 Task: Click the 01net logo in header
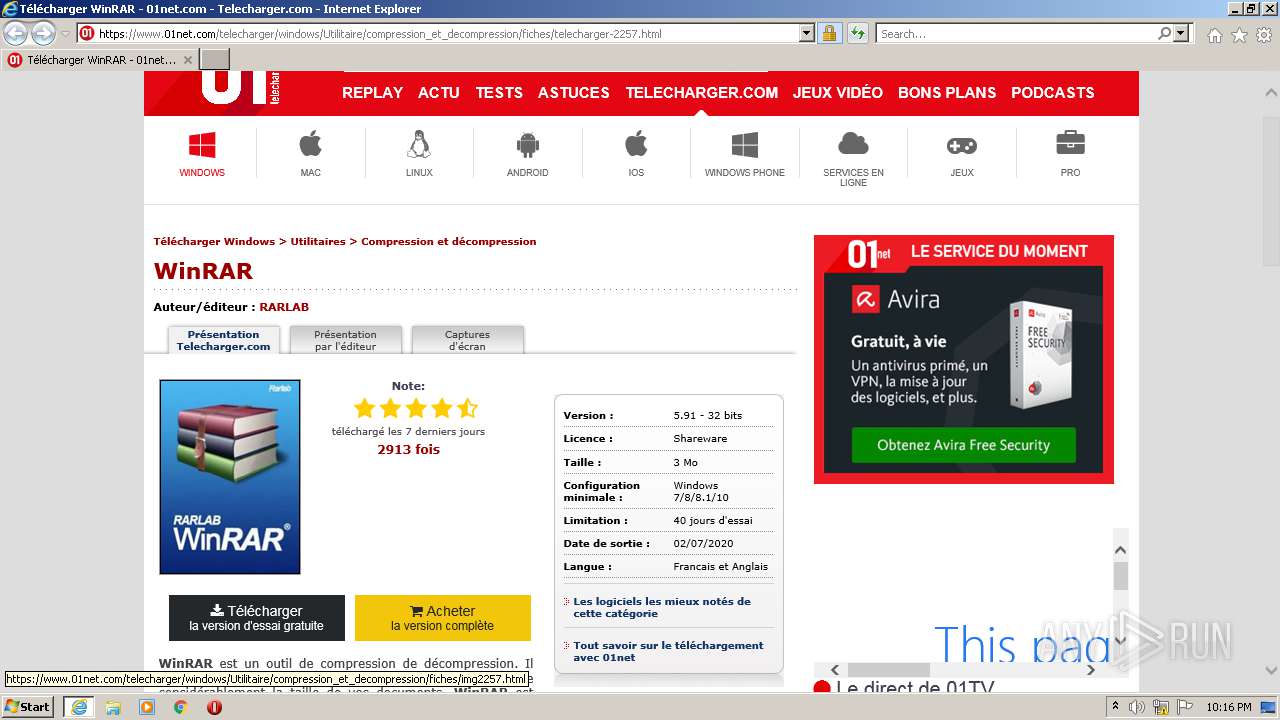(240, 86)
